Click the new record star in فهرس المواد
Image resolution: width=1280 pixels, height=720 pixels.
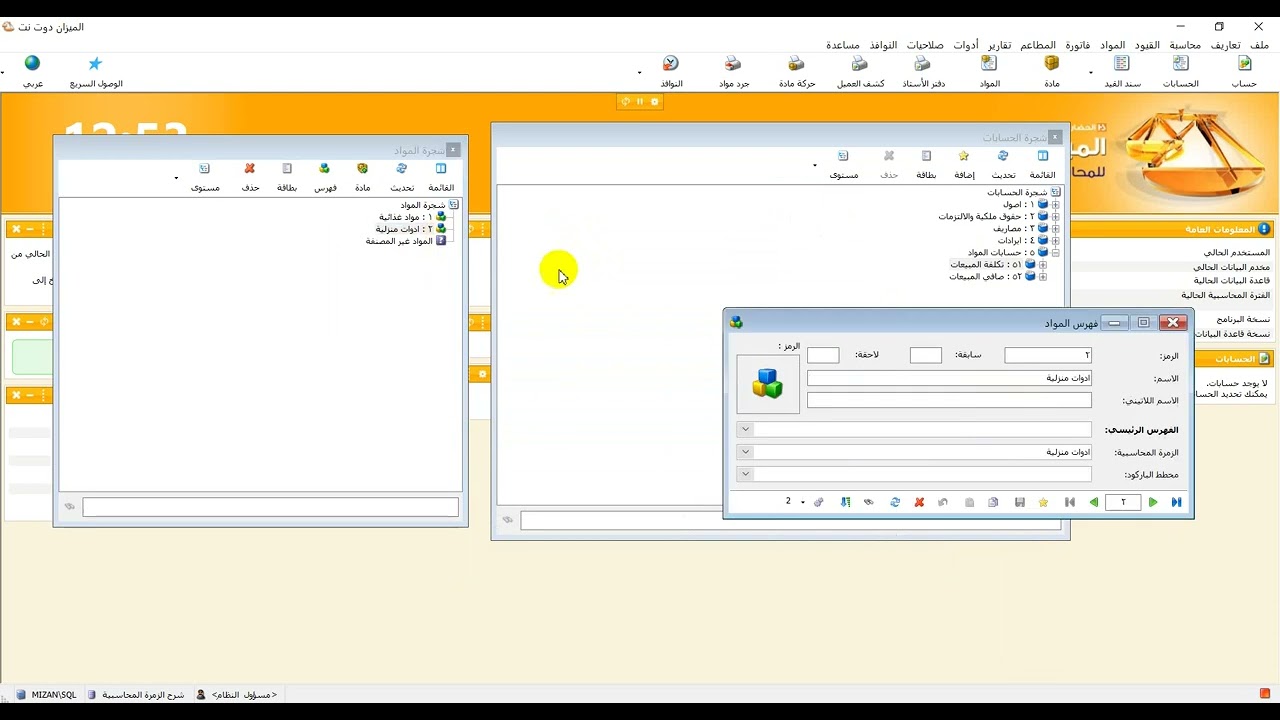[1044, 502]
